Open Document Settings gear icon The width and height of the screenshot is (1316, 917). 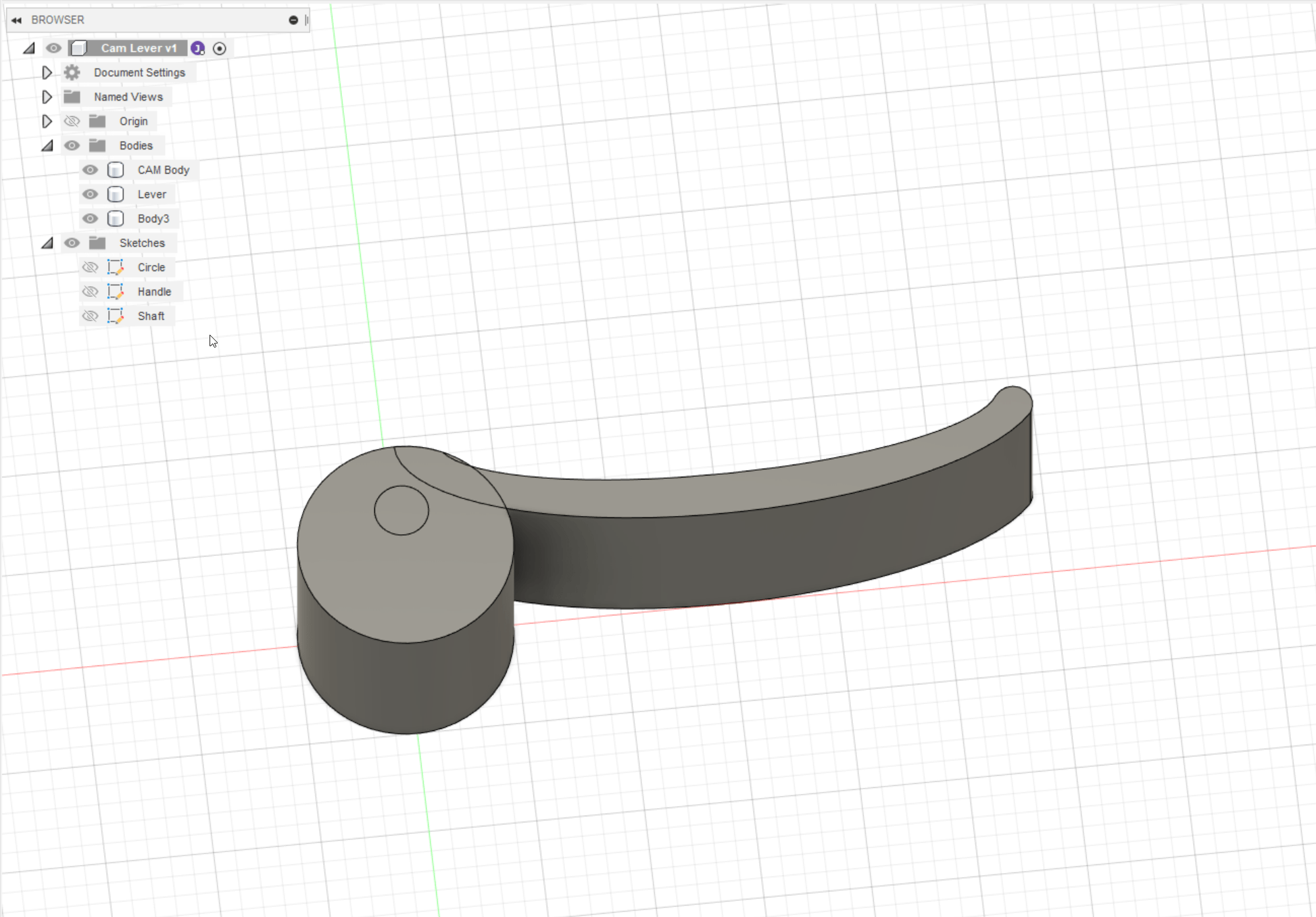click(x=72, y=72)
